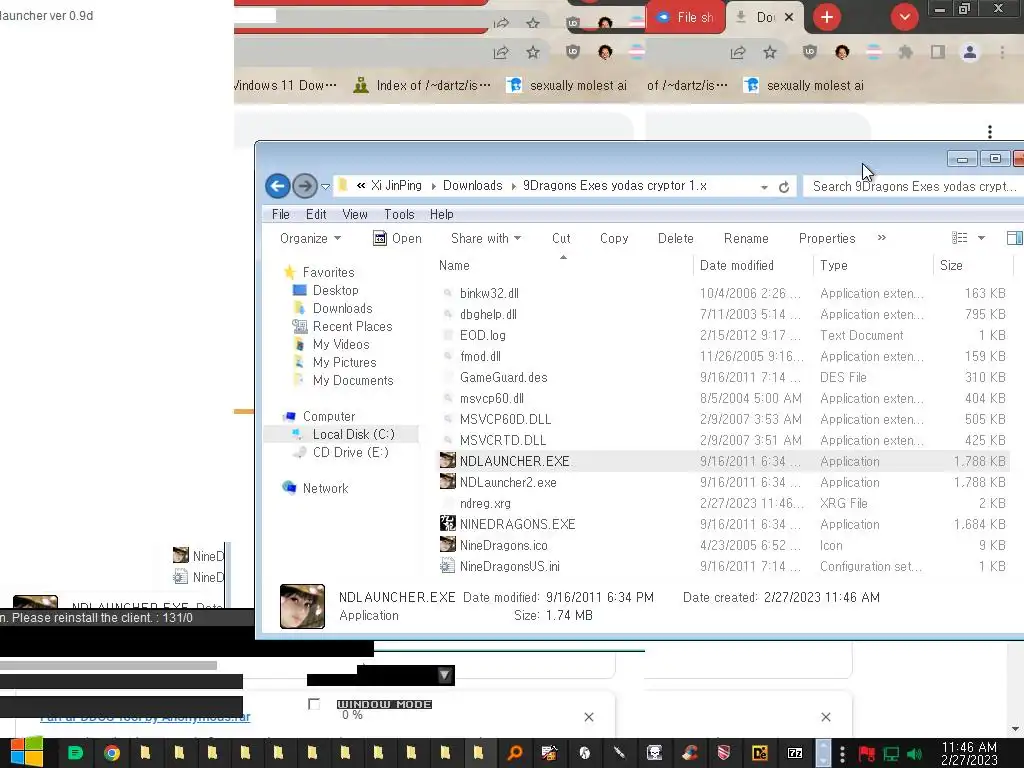Image resolution: width=1024 pixels, height=768 pixels.
Task: Click Cut in the Explorer toolbar
Action: click(561, 238)
